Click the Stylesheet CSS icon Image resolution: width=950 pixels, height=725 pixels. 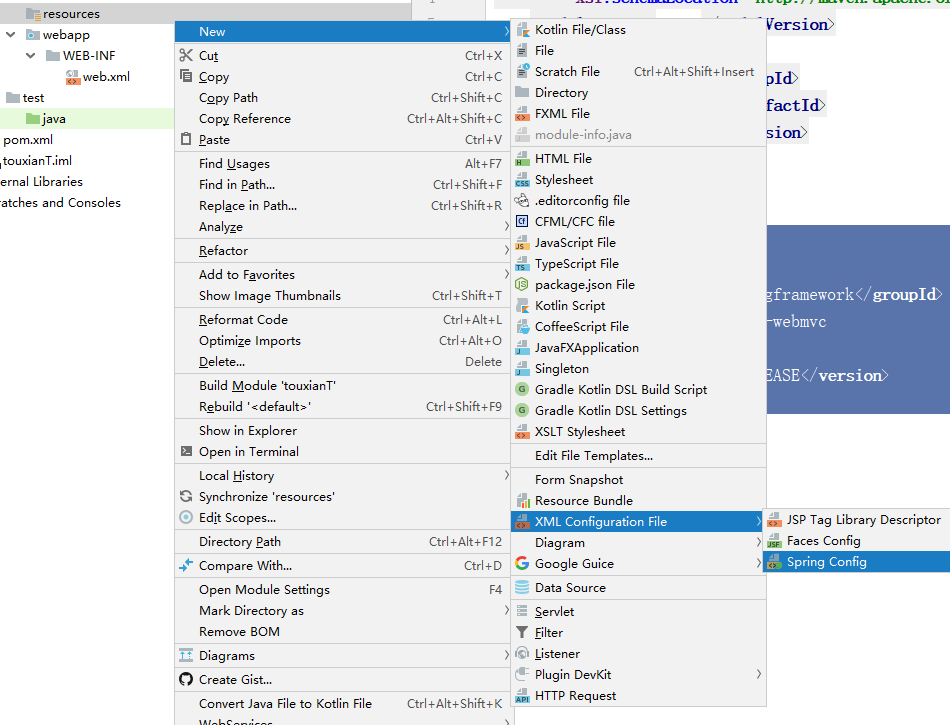[522, 180]
